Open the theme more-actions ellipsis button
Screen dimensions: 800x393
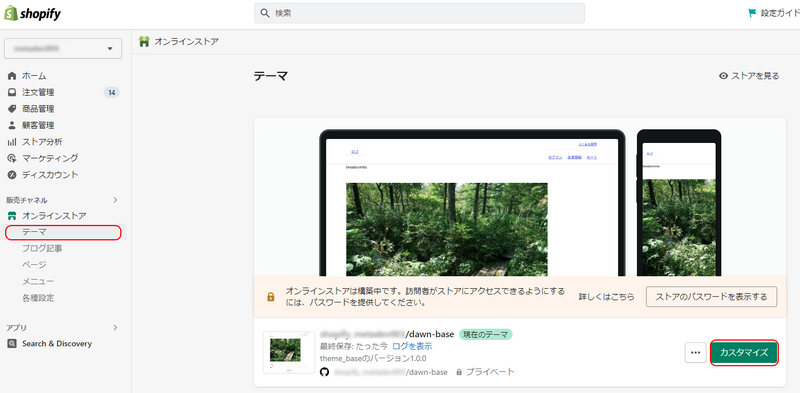click(695, 353)
